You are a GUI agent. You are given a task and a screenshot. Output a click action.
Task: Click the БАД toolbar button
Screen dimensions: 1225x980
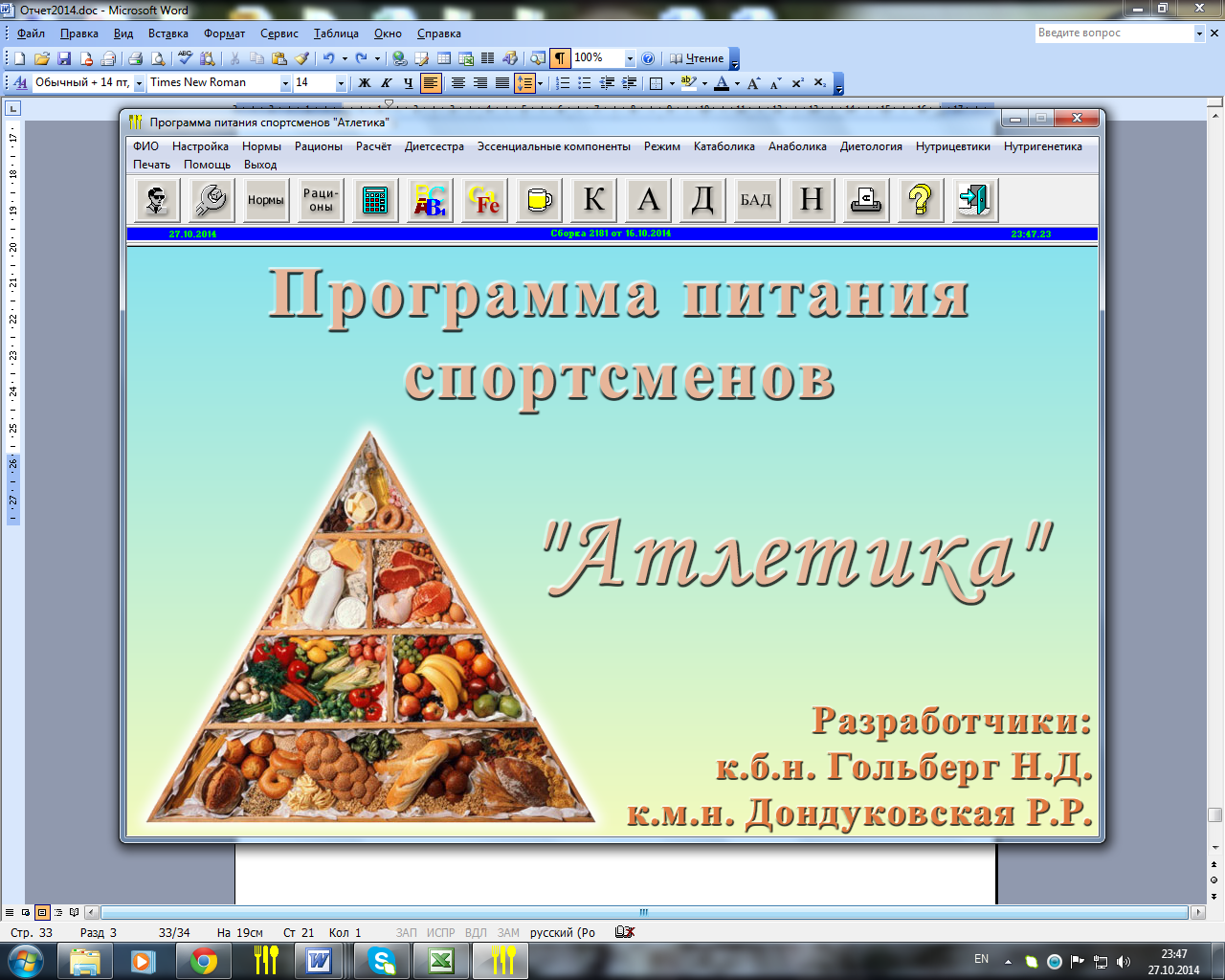(756, 200)
